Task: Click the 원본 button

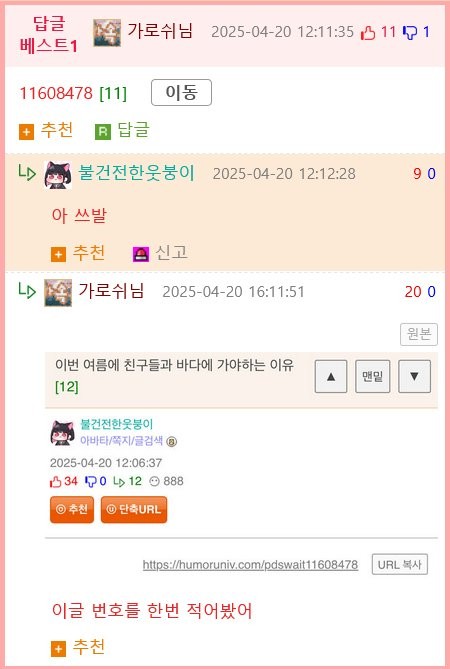Action: [419, 334]
